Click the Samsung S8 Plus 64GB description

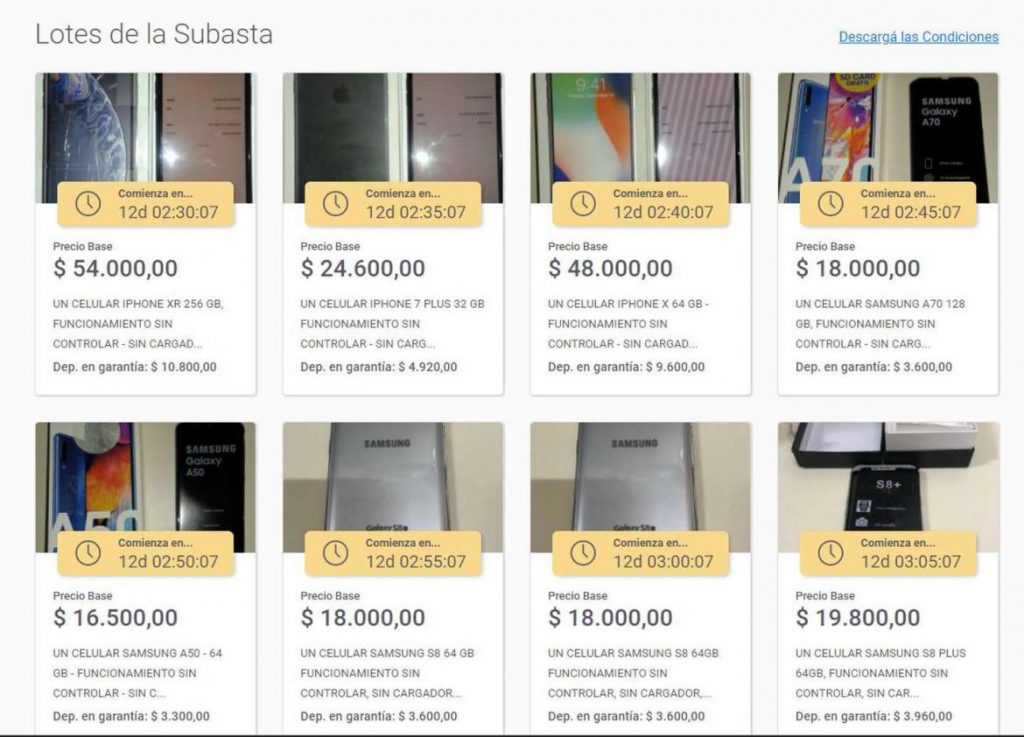click(x=880, y=673)
